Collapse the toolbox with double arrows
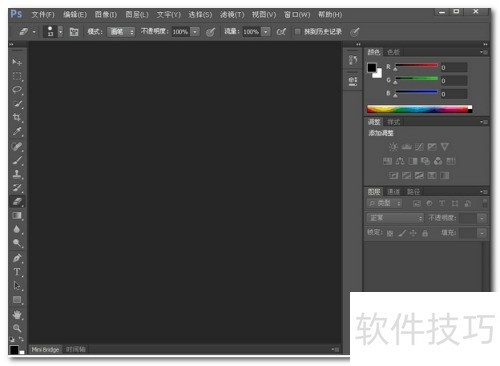The height and width of the screenshot is (366, 500). (x=11, y=44)
